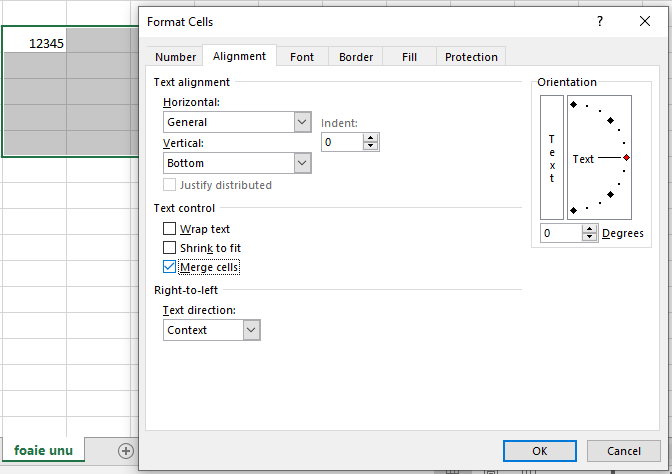The height and width of the screenshot is (474, 672).
Task: Go to the Font tab
Action: (x=302, y=57)
